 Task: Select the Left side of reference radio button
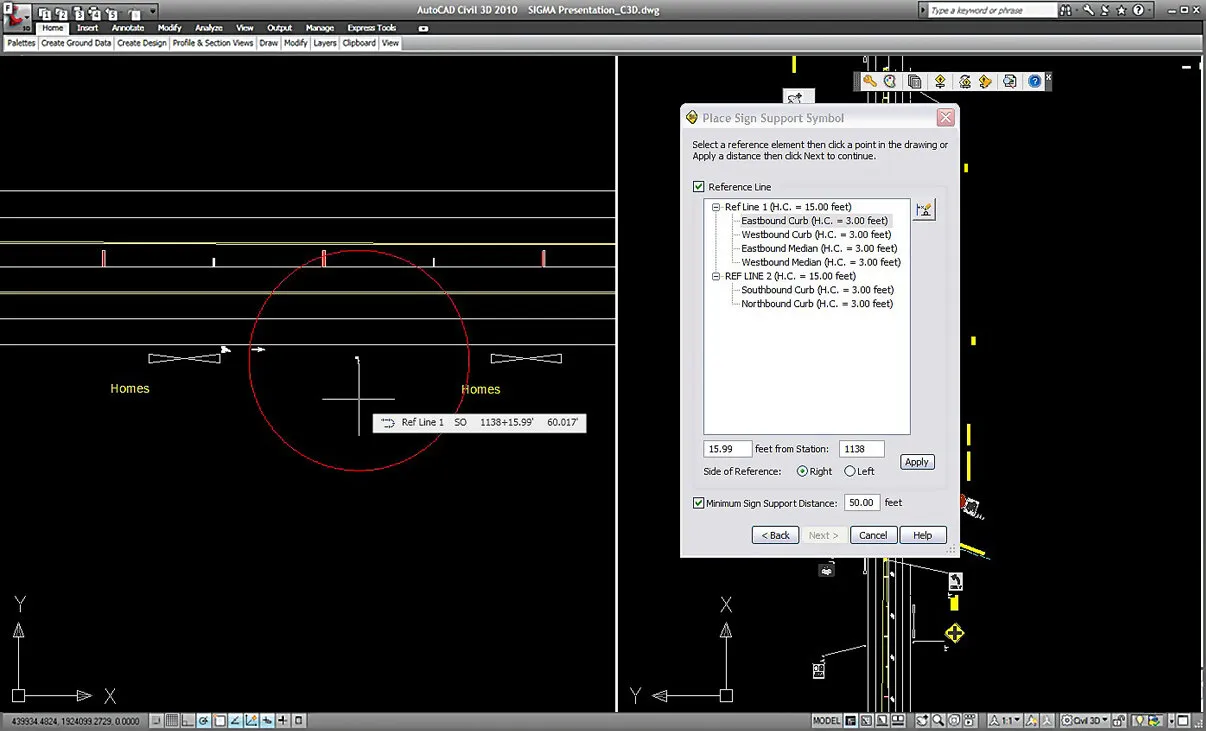848,471
